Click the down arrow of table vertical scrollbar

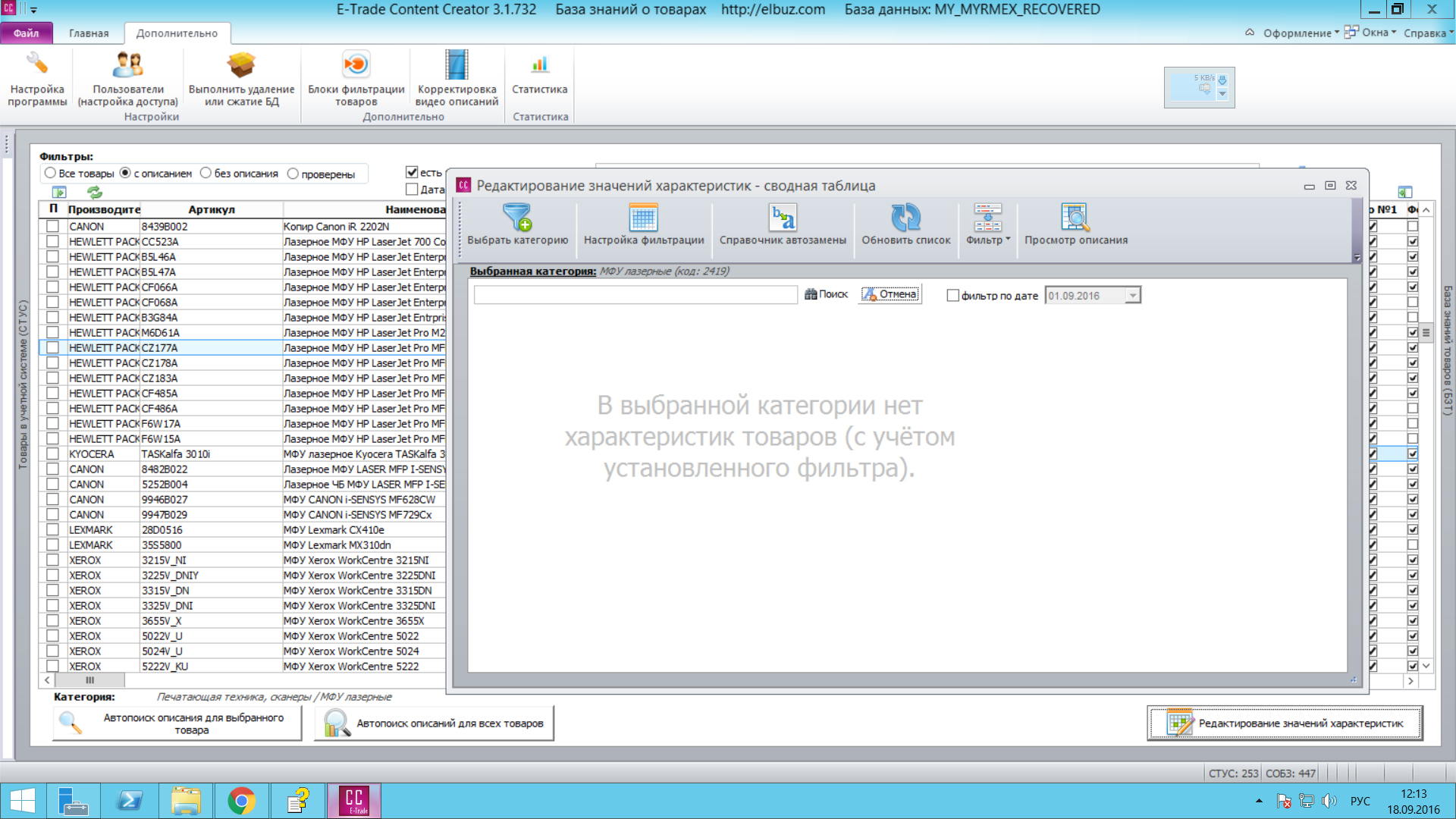point(1426,666)
